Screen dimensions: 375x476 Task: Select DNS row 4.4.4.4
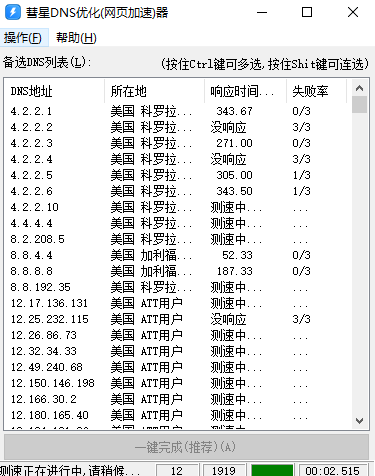(x=177, y=223)
